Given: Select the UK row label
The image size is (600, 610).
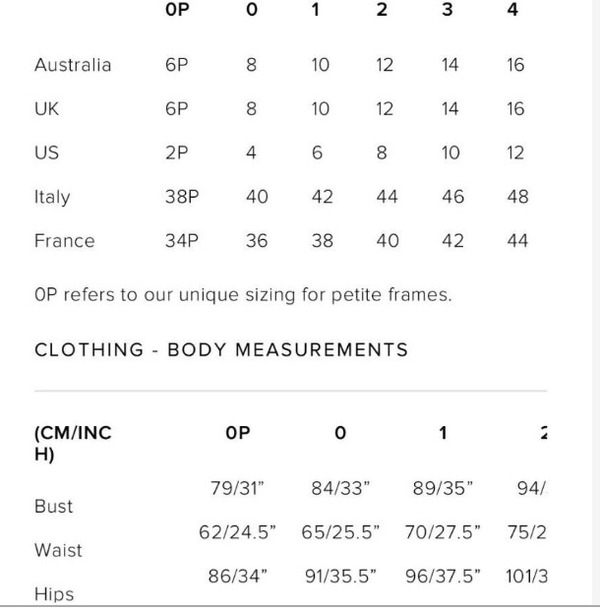Looking at the screenshot, I should click(47, 109).
